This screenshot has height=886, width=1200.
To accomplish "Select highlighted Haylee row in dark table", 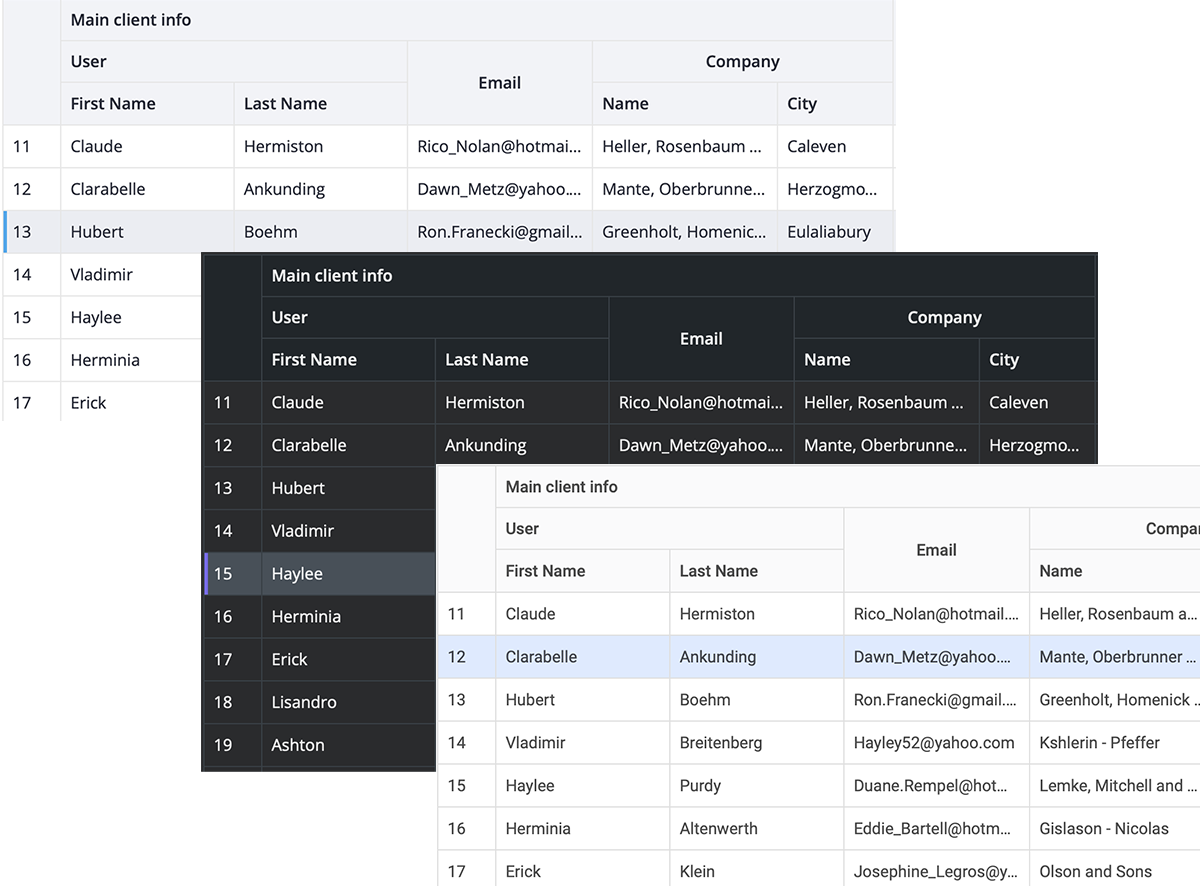I will pyautogui.click(x=320, y=574).
